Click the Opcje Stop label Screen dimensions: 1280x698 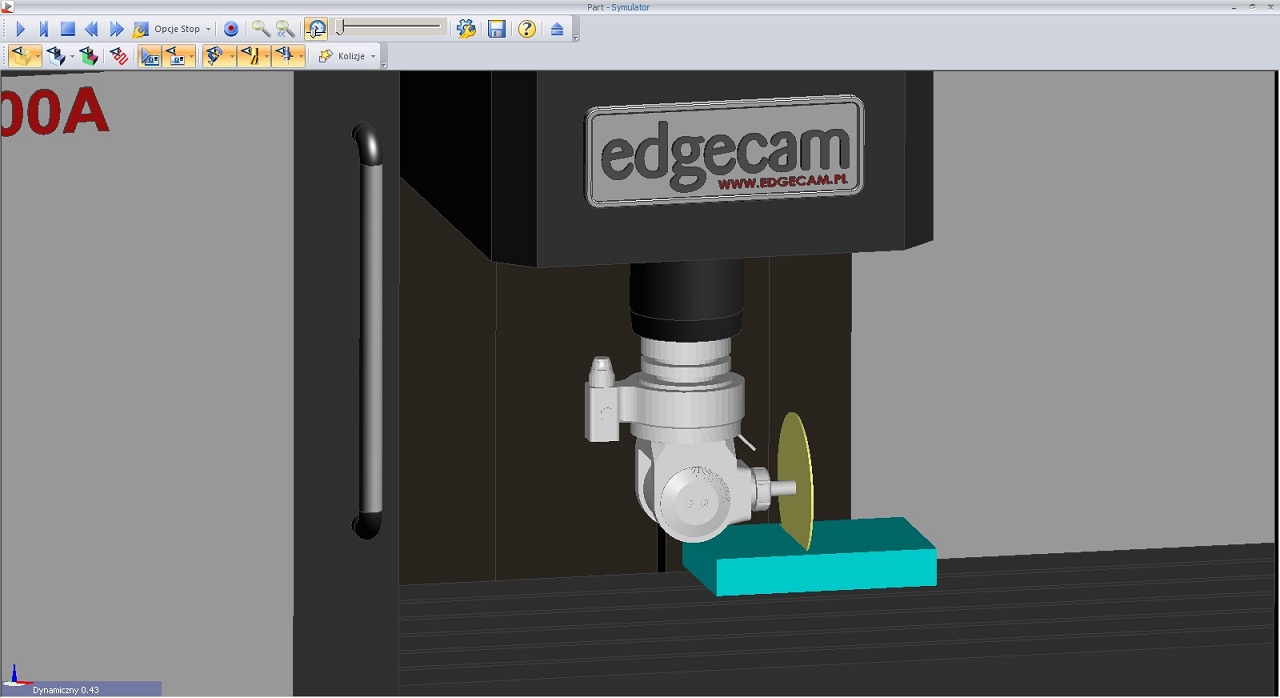[177, 30]
